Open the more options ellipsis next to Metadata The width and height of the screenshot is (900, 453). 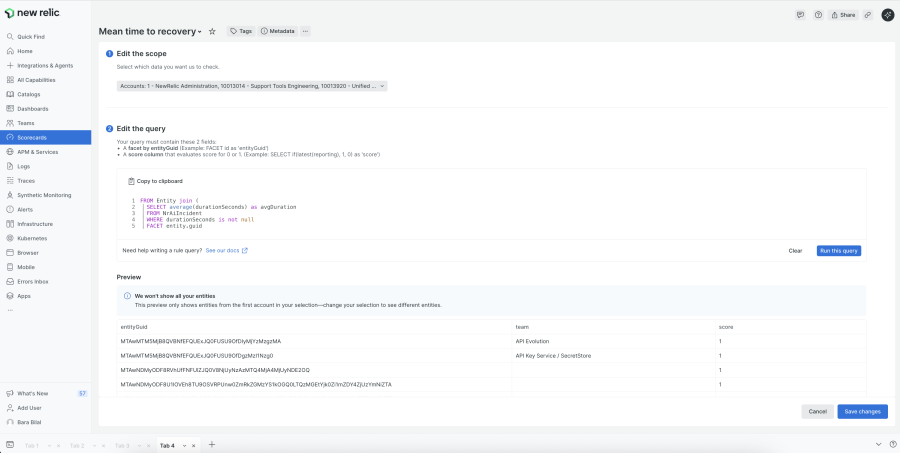[305, 32]
